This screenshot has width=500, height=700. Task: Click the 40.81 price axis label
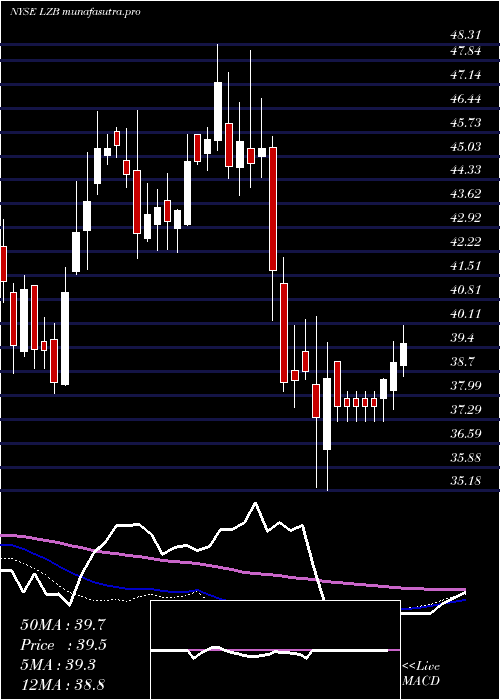[x=466, y=290]
